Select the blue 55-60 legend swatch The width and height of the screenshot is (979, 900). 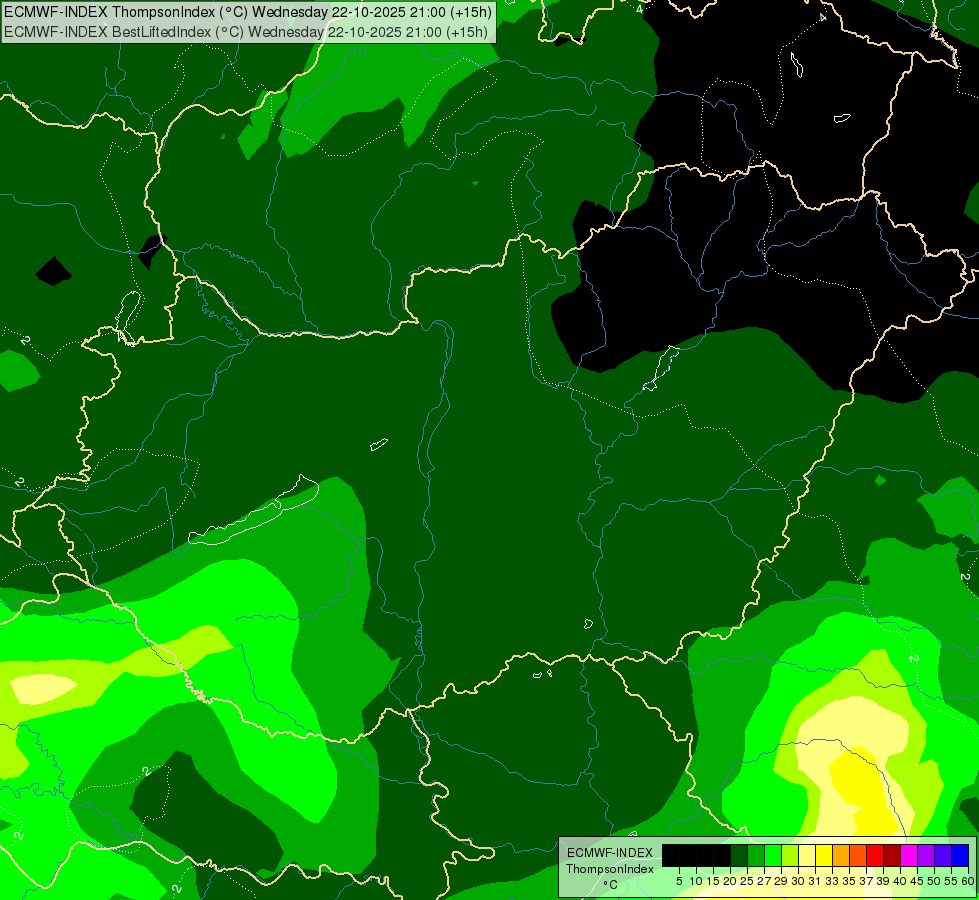pos(960,855)
